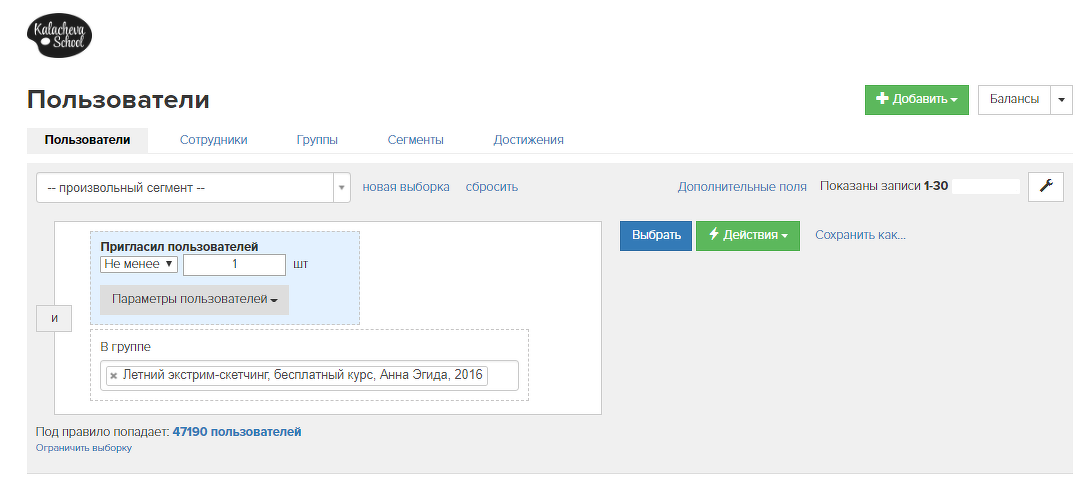Remove the Летний экстрим-скетчинг group tag

pyautogui.click(x=113, y=376)
